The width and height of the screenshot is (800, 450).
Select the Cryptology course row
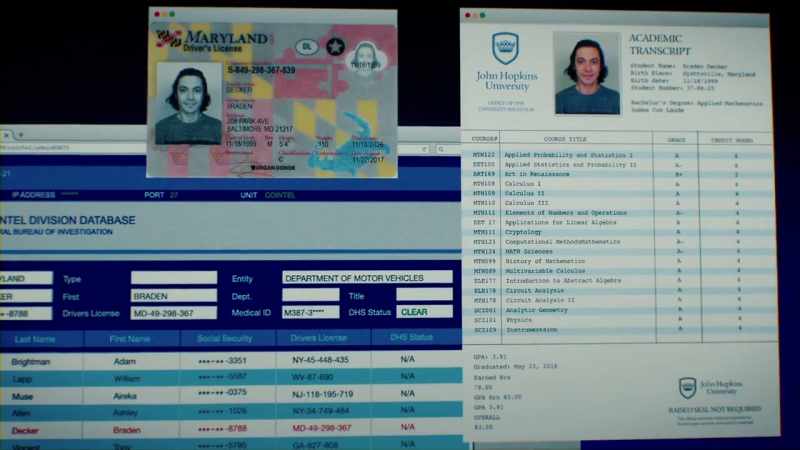[x=621, y=232]
